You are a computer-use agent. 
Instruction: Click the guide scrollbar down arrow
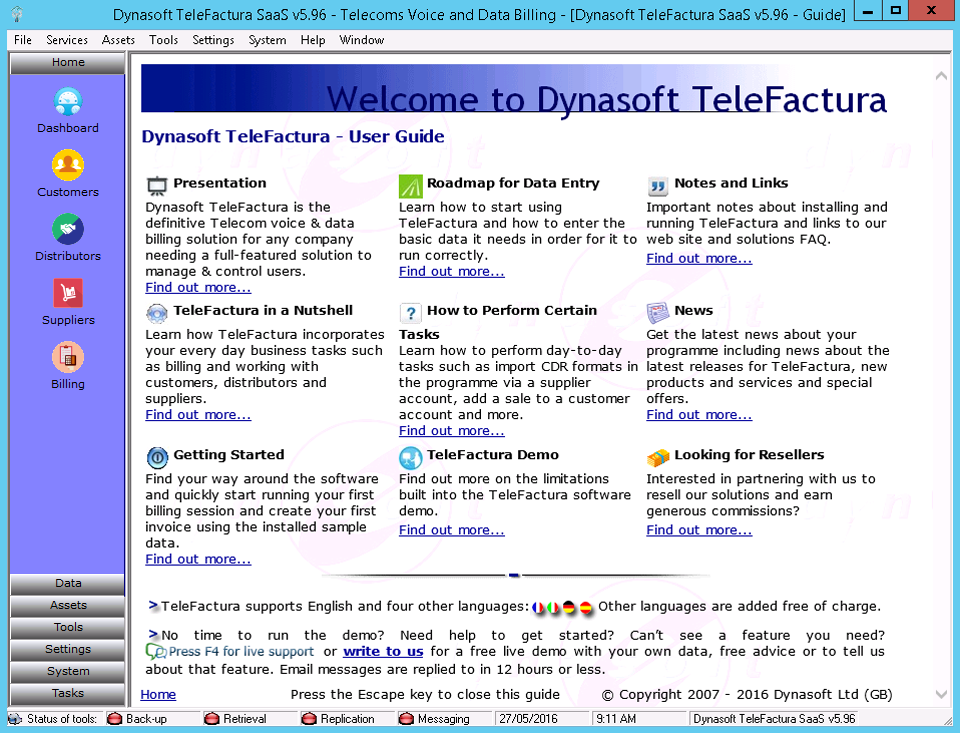(940, 694)
